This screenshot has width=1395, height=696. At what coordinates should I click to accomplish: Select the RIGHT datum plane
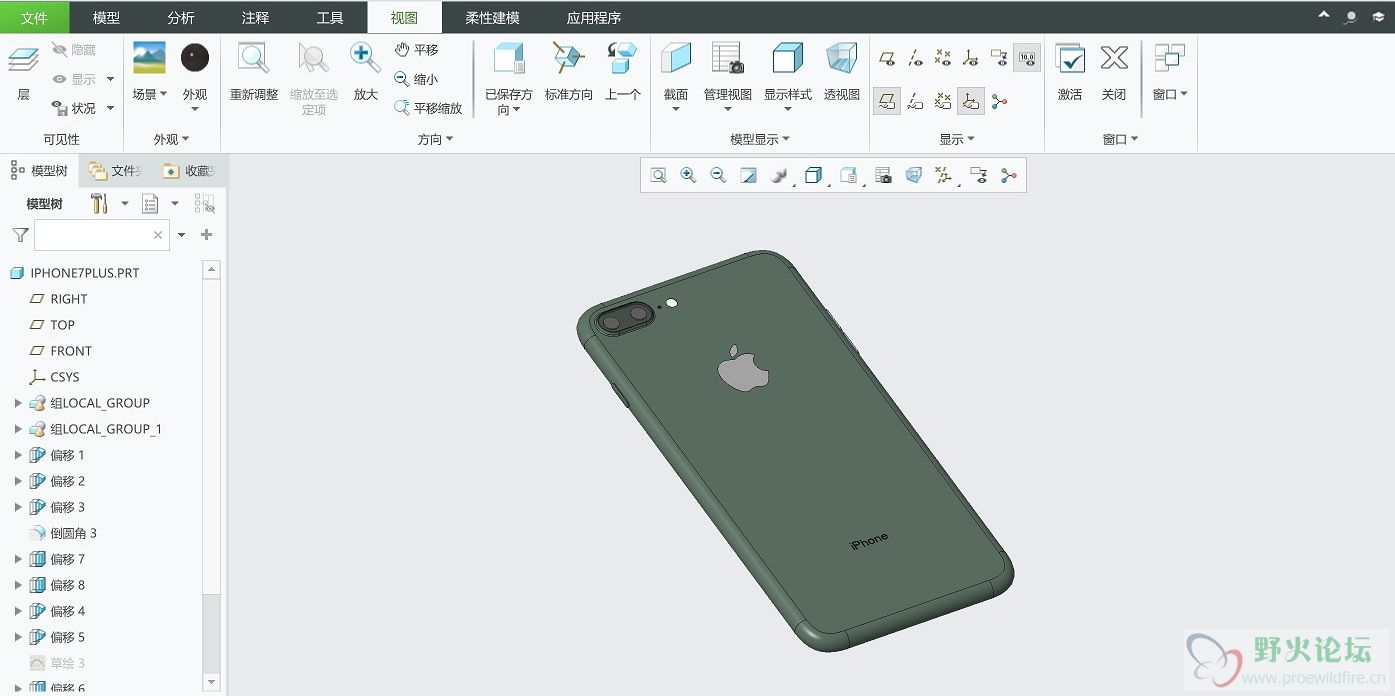point(59,299)
